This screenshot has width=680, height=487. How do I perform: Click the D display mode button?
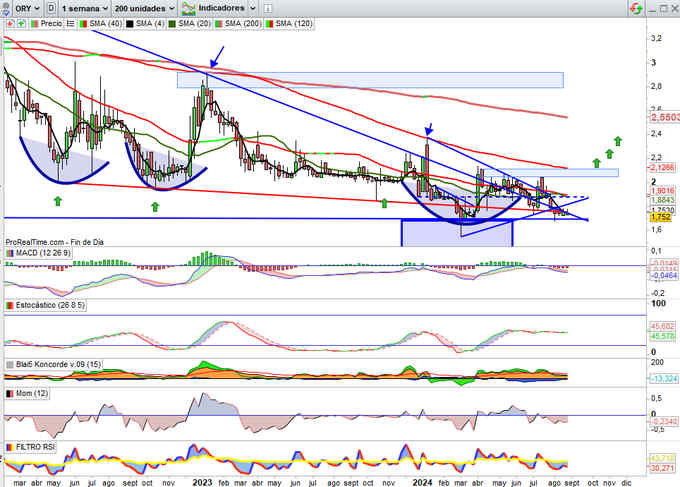51,8
